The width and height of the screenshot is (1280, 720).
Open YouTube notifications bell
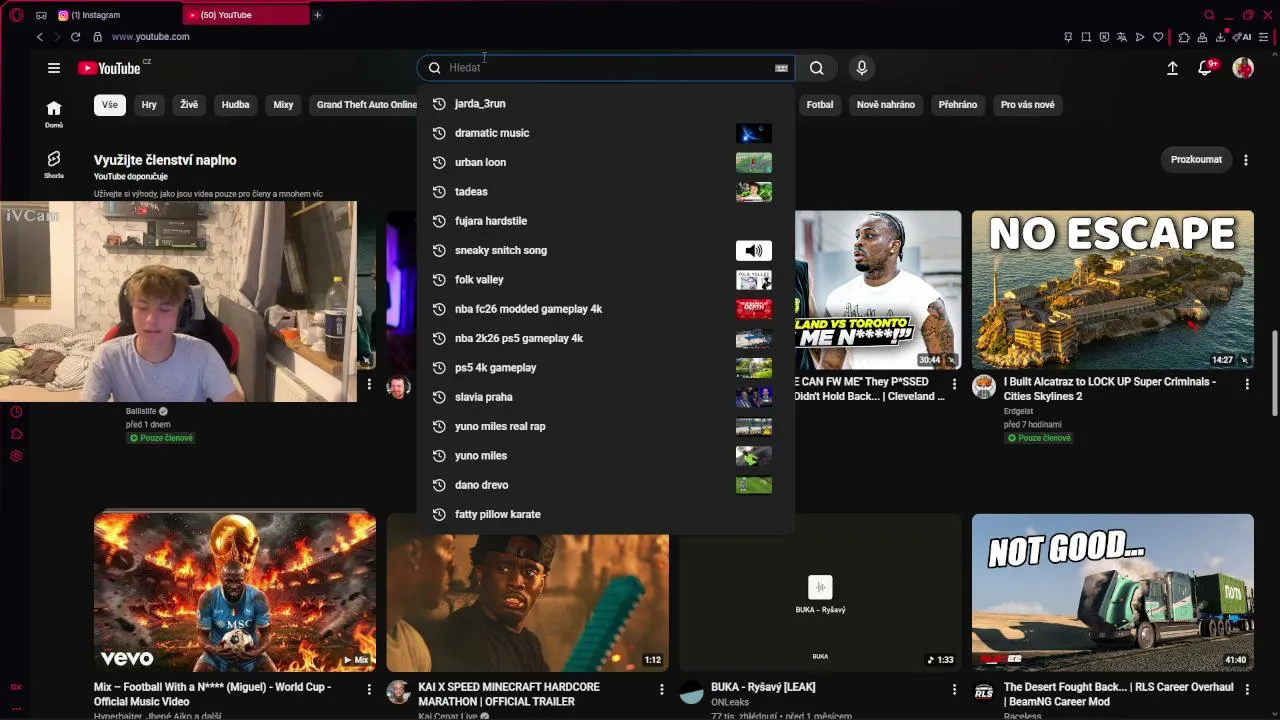pos(1206,68)
